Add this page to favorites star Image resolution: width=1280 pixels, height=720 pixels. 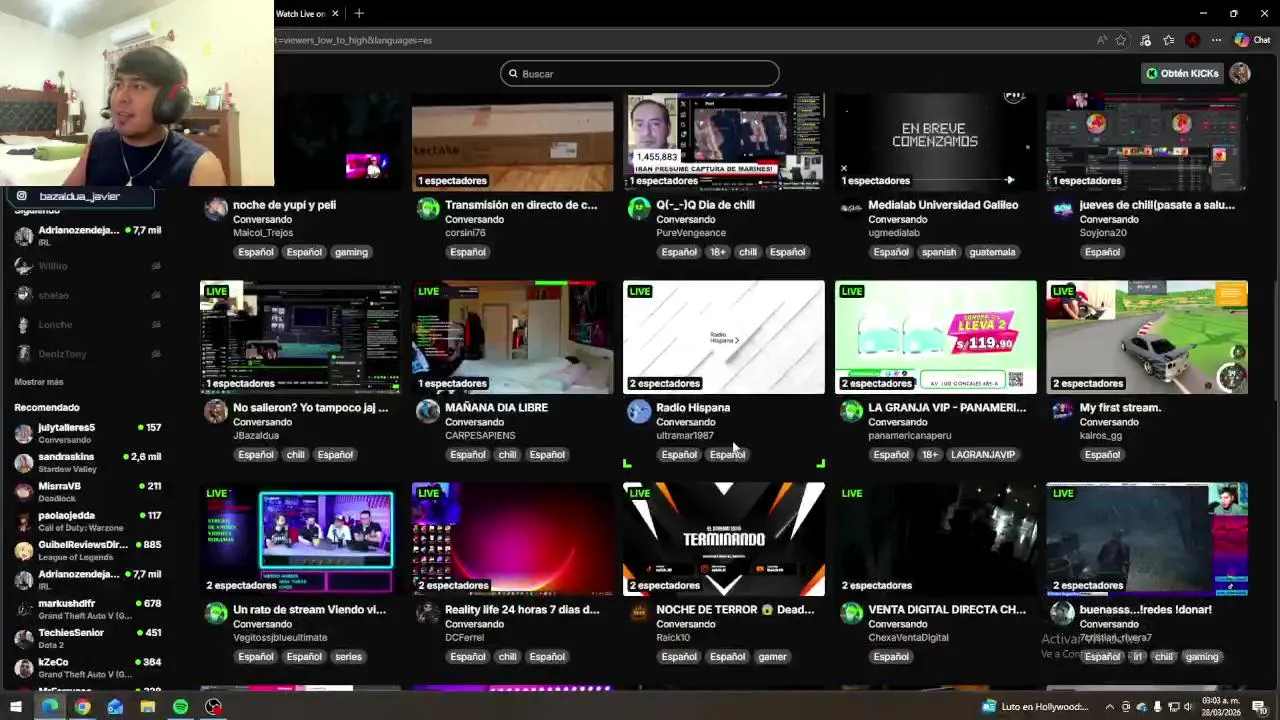pos(1121,40)
